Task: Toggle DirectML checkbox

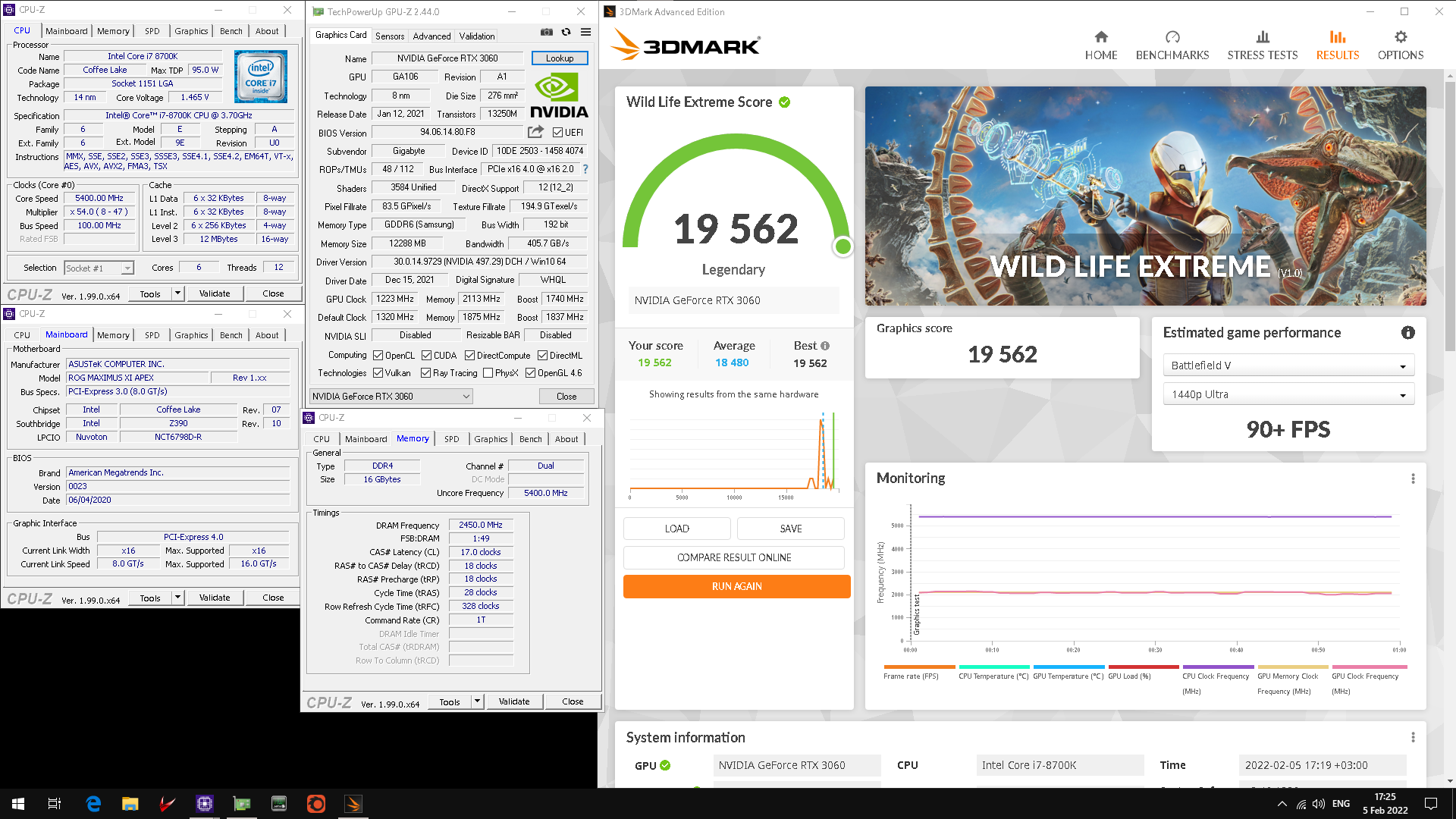Action: pyautogui.click(x=543, y=356)
